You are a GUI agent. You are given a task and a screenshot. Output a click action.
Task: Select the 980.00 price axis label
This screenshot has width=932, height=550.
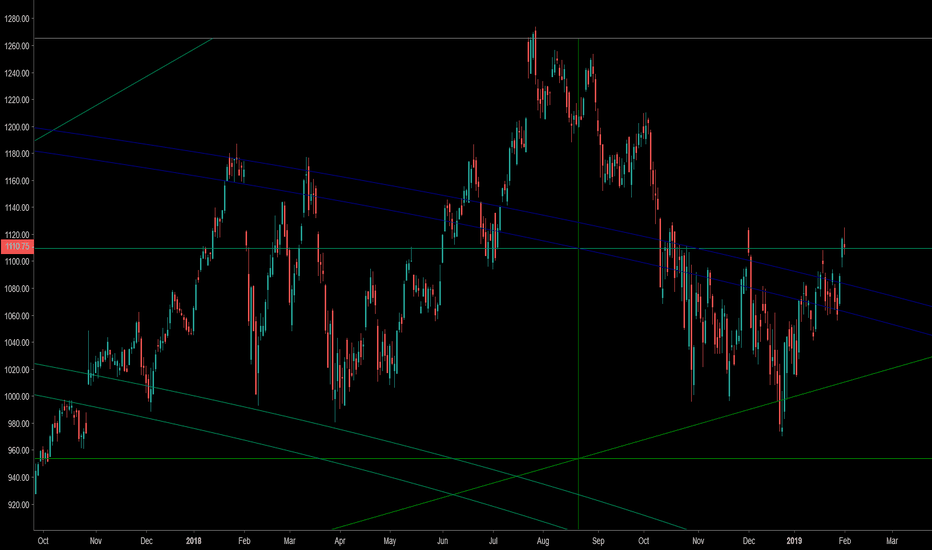pos(18,424)
